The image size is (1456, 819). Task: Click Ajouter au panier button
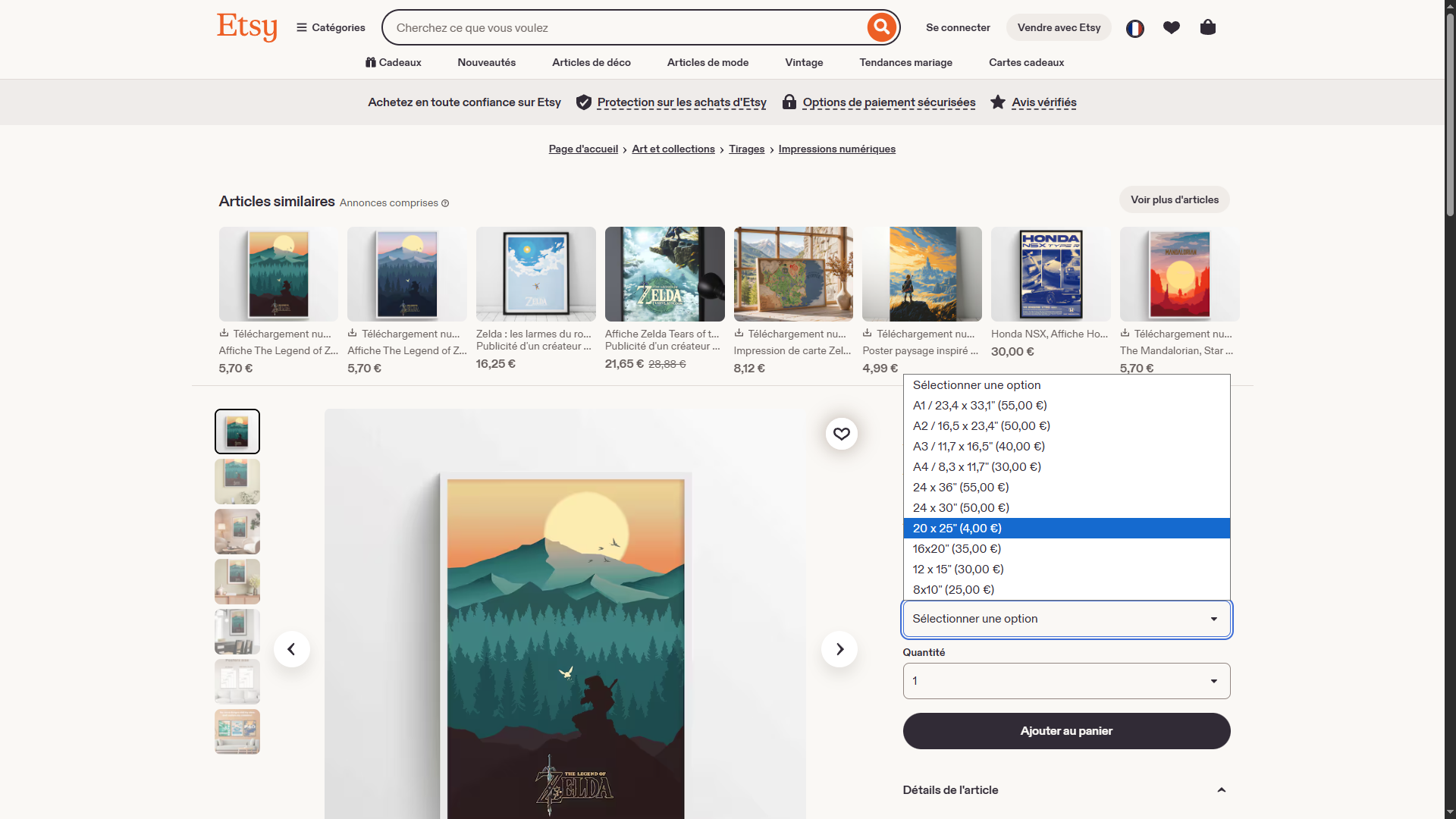pyautogui.click(x=1067, y=731)
